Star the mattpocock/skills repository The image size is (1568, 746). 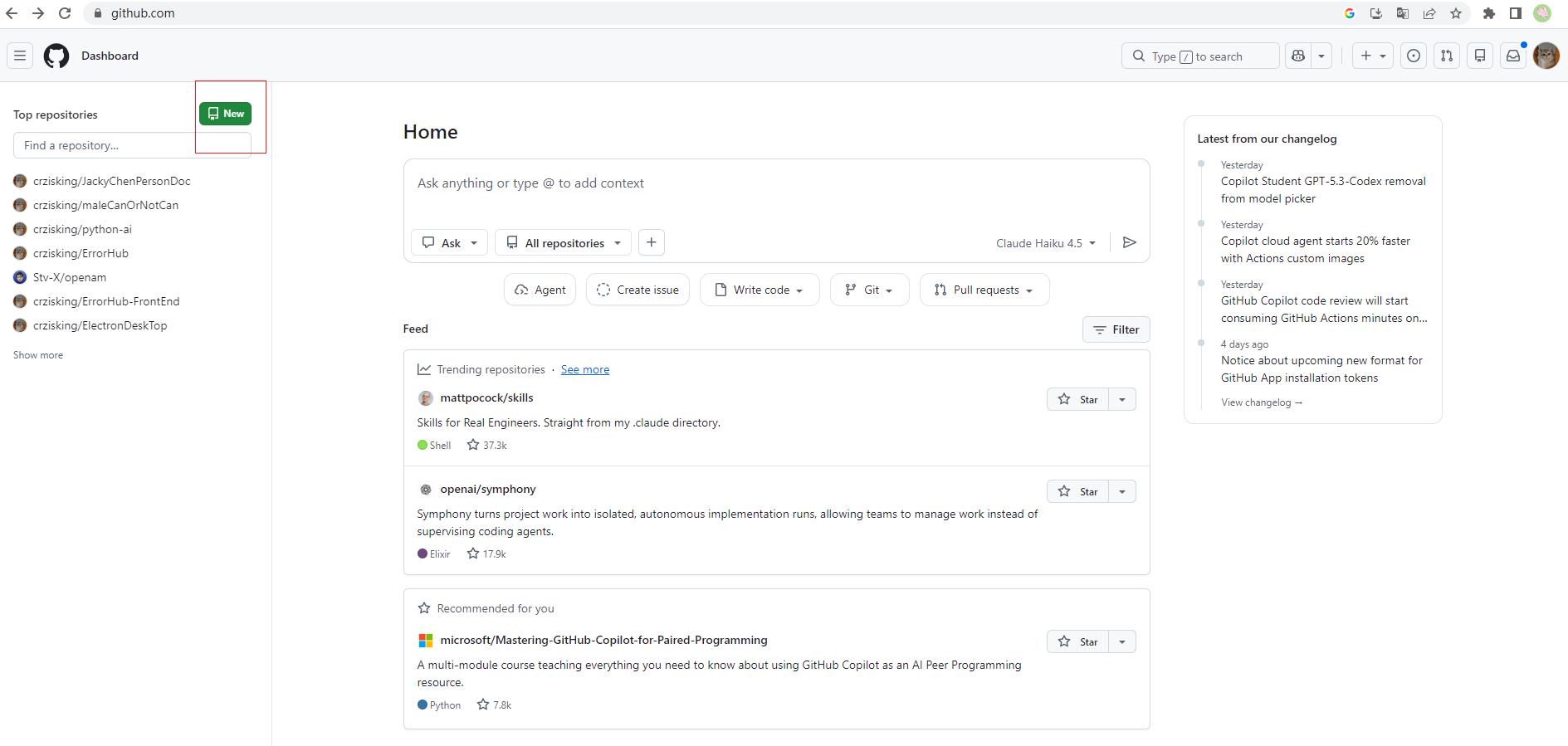(1077, 399)
